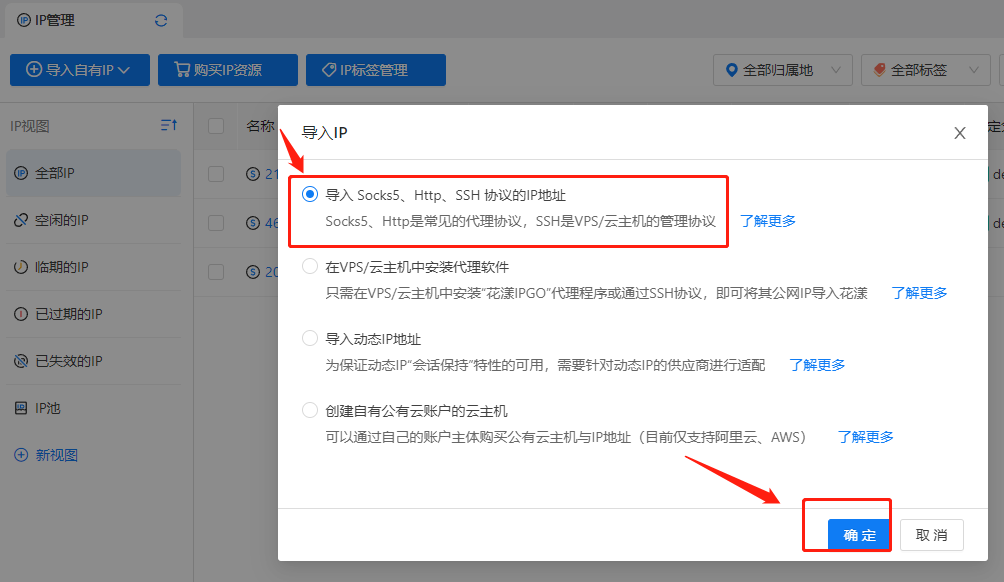Open the 已失效的IP view
Screen dimensions: 1004x582
click(x=68, y=361)
